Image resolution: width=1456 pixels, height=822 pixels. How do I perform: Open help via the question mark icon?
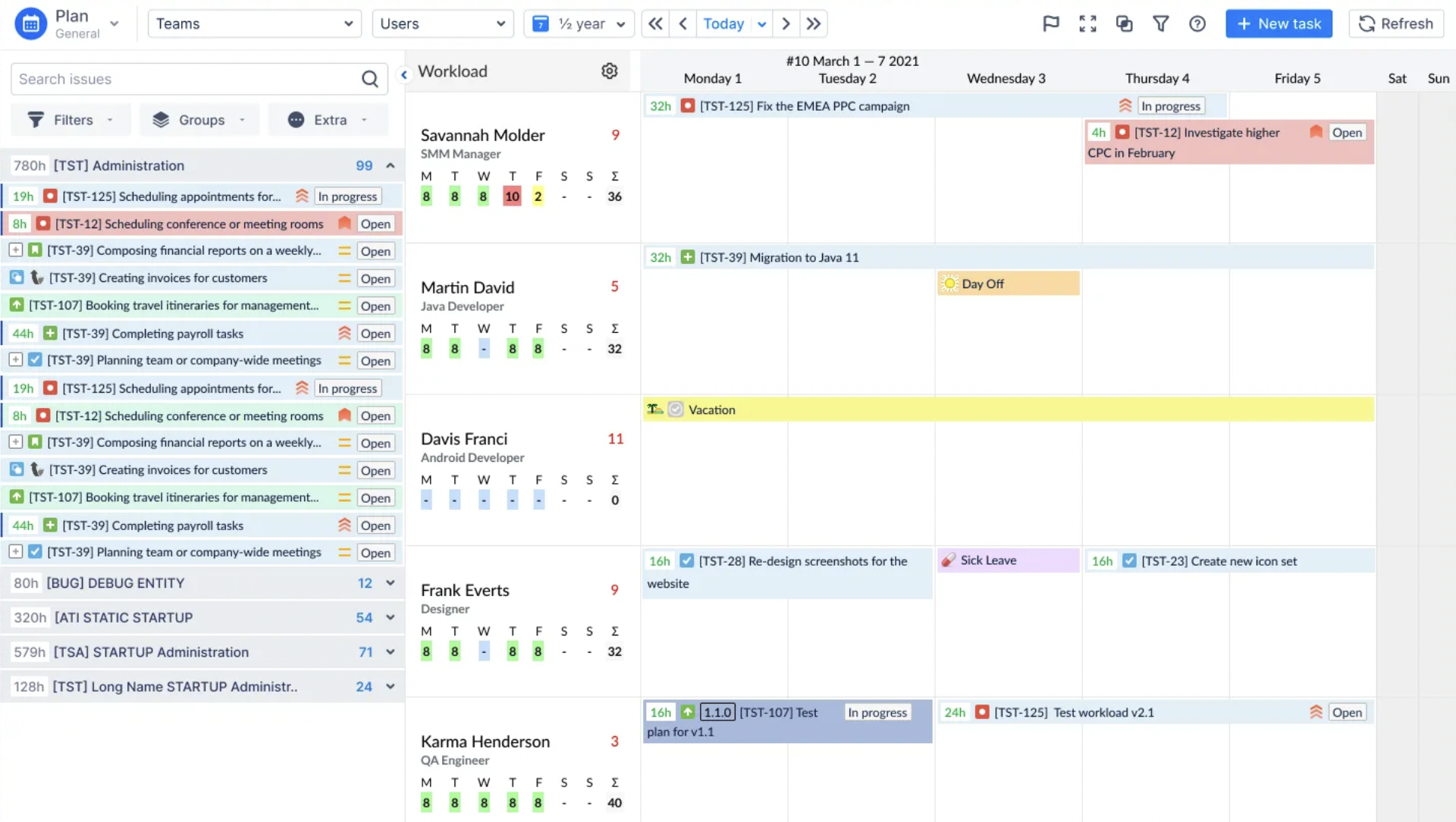pos(1197,24)
